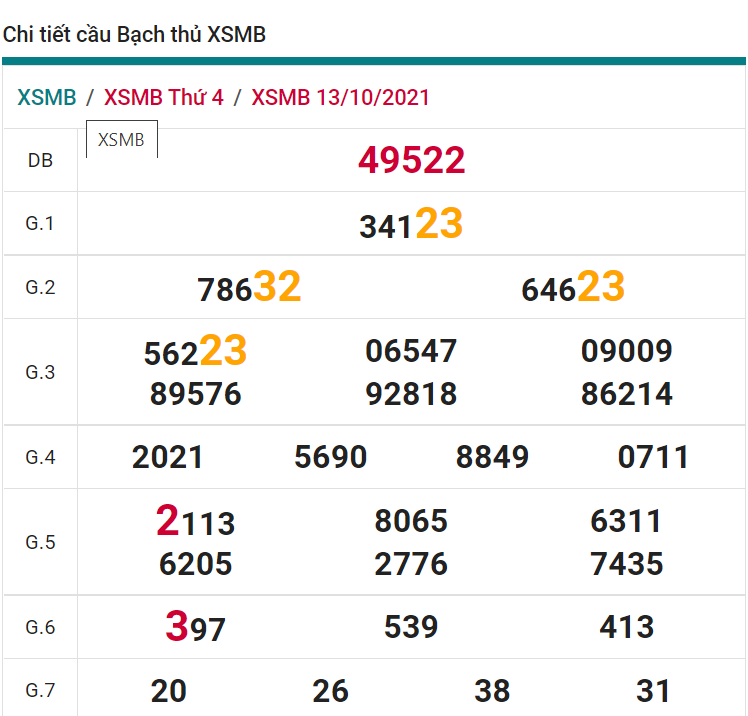Click the G.6 number 397
The width and height of the screenshot is (748, 716).
tap(195, 628)
